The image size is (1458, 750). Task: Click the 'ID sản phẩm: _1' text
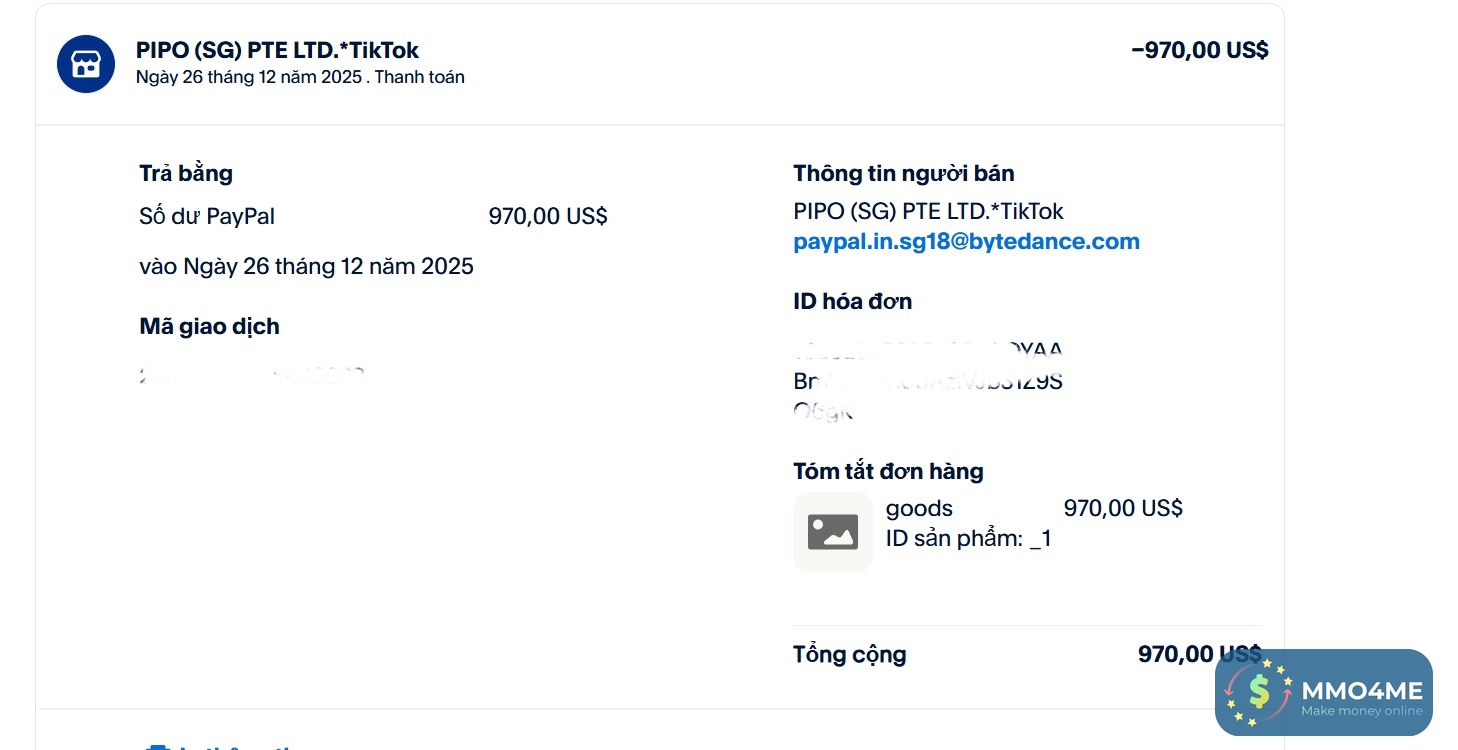pyautogui.click(x=968, y=539)
